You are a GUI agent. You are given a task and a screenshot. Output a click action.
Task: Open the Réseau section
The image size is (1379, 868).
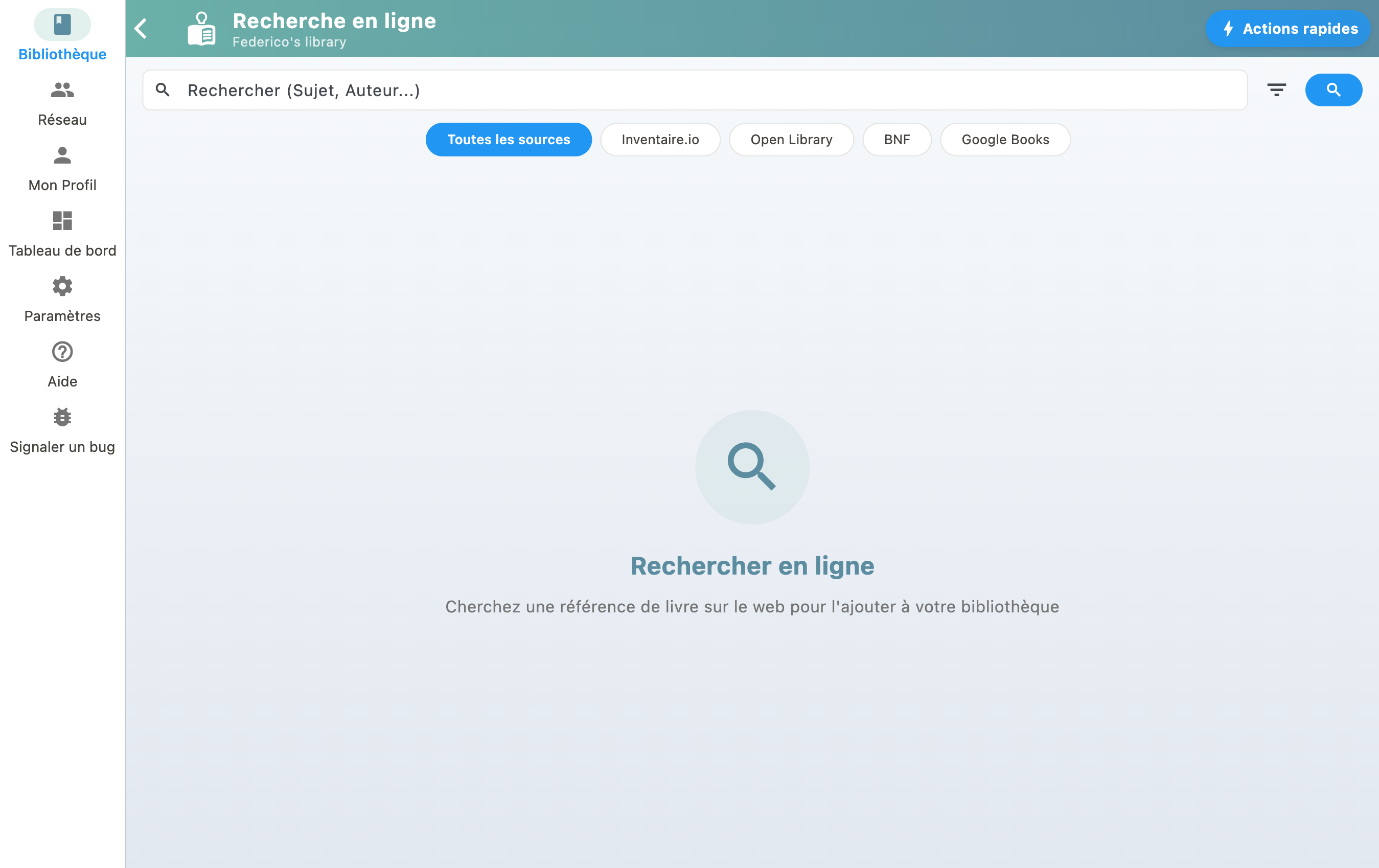(62, 103)
